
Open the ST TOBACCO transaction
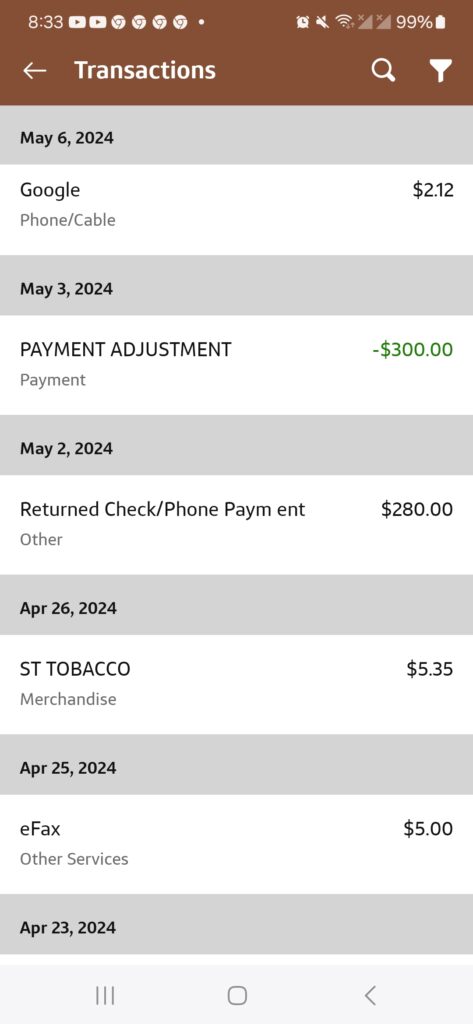(x=236, y=684)
